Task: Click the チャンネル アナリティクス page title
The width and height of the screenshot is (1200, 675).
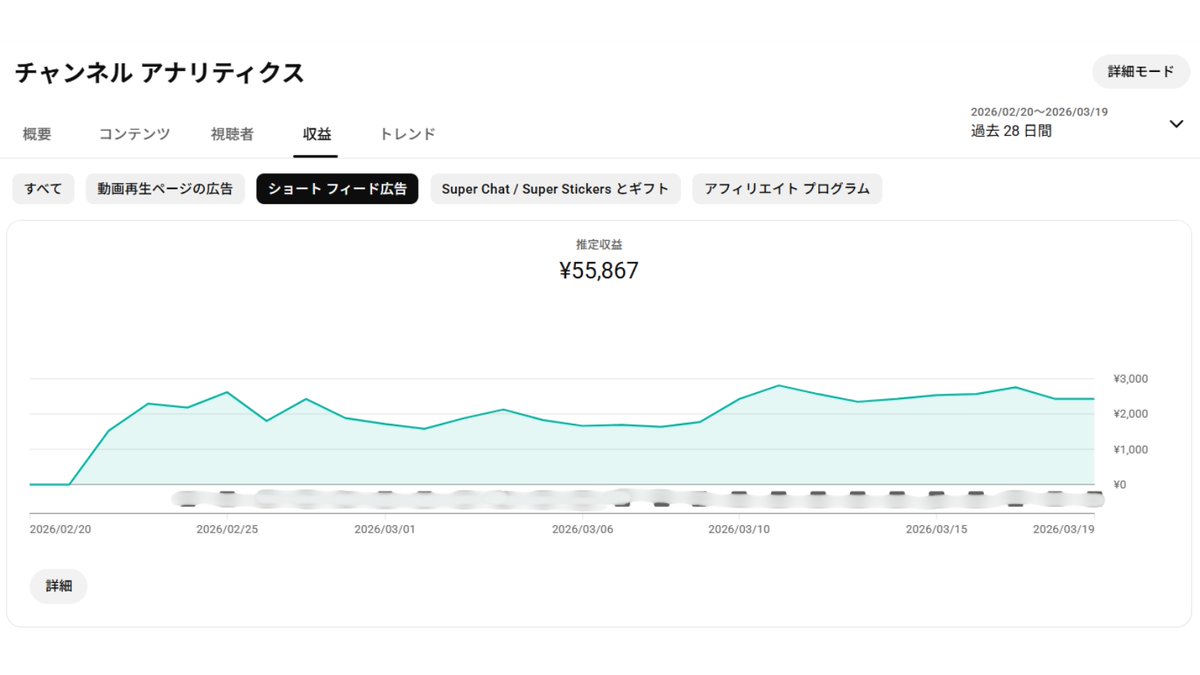Action: [160, 73]
